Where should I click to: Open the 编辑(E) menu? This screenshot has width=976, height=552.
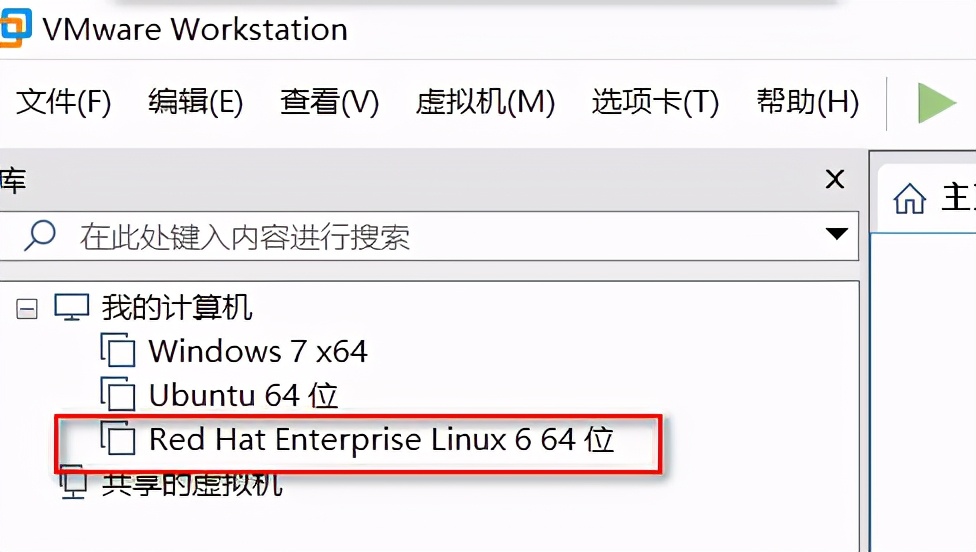tap(195, 102)
